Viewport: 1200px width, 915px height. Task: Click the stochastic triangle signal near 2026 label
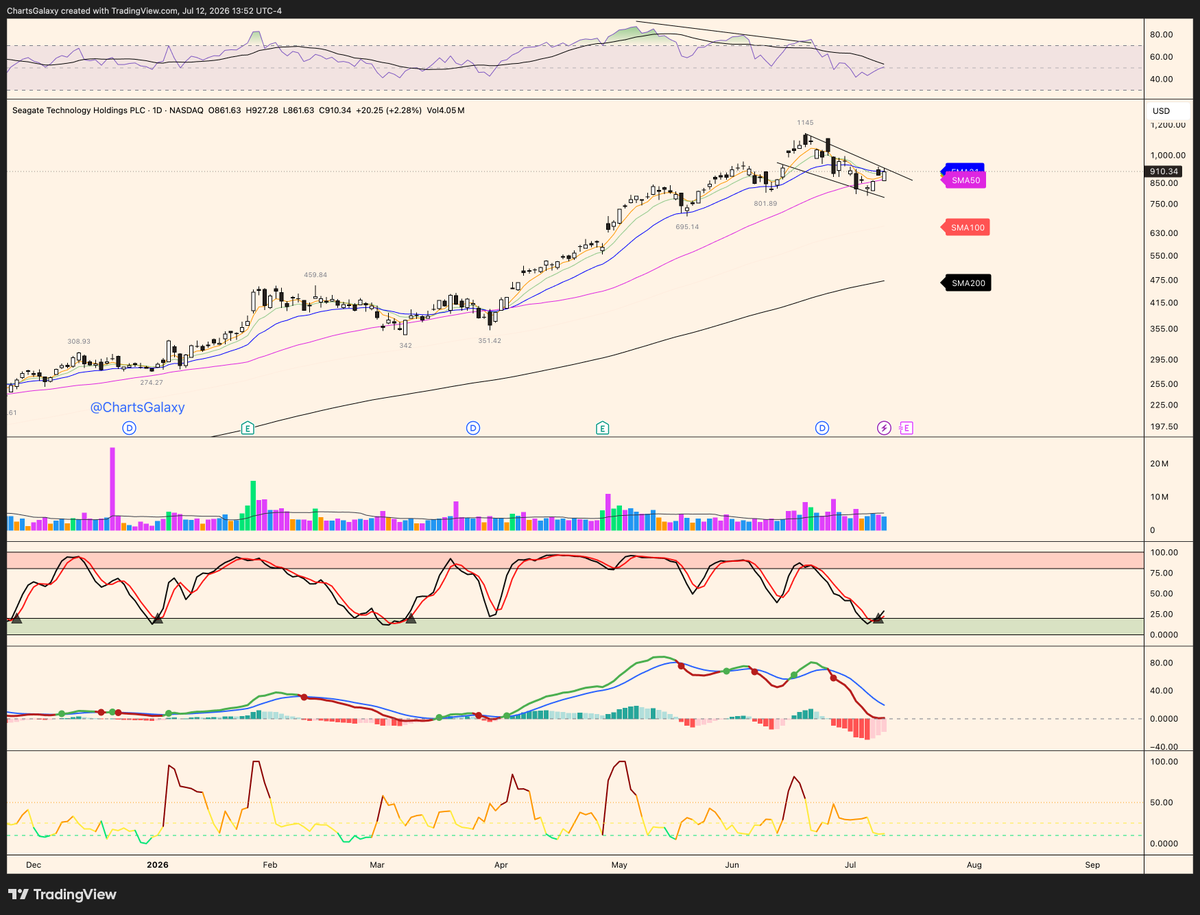(x=157, y=619)
